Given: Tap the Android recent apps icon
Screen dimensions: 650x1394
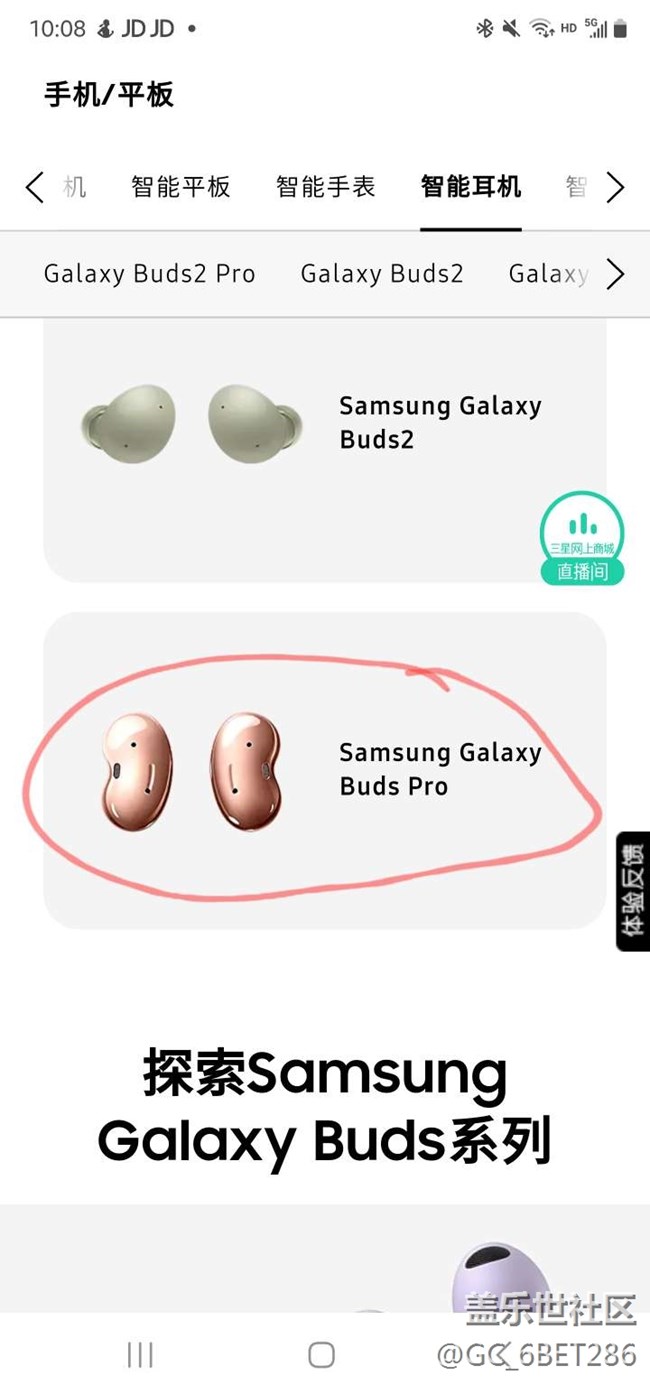Looking at the screenshot, I should pos(140,1354).
